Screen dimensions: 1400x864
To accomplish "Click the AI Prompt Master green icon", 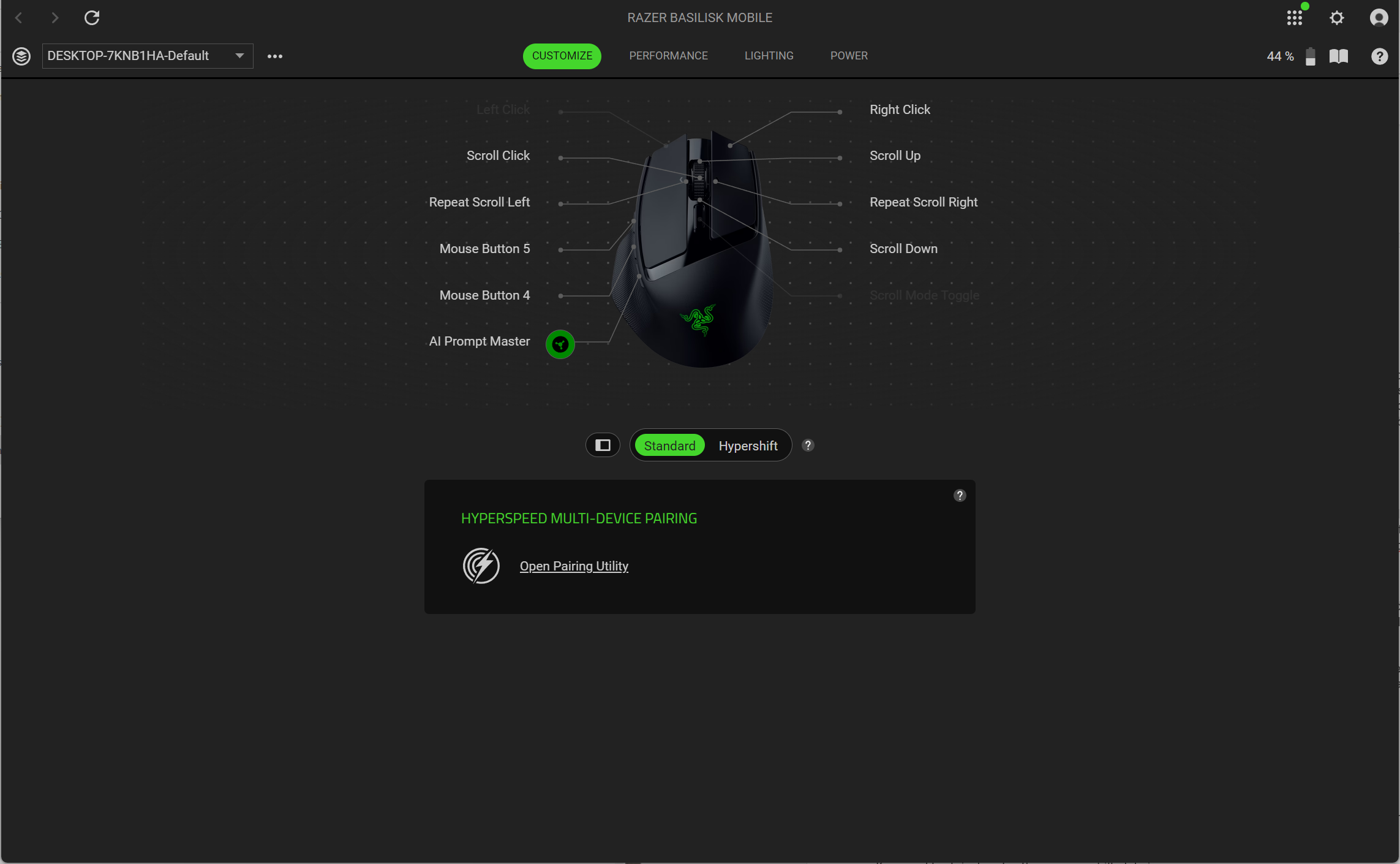I will tap(560, 344).
